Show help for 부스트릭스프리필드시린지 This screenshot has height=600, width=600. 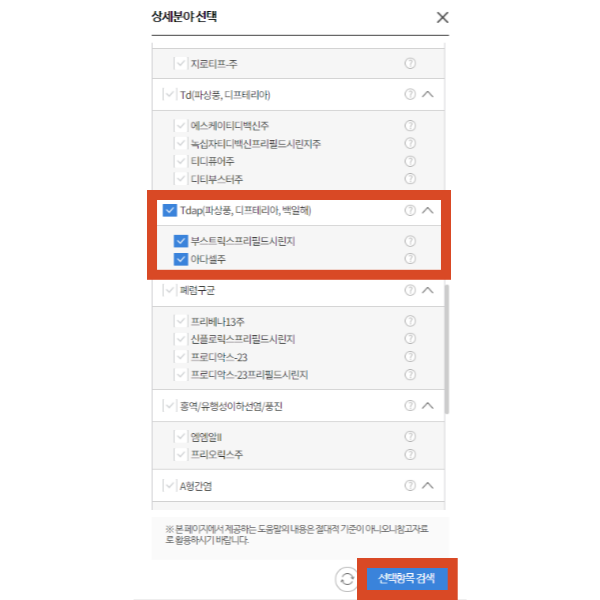coord(410,241)
